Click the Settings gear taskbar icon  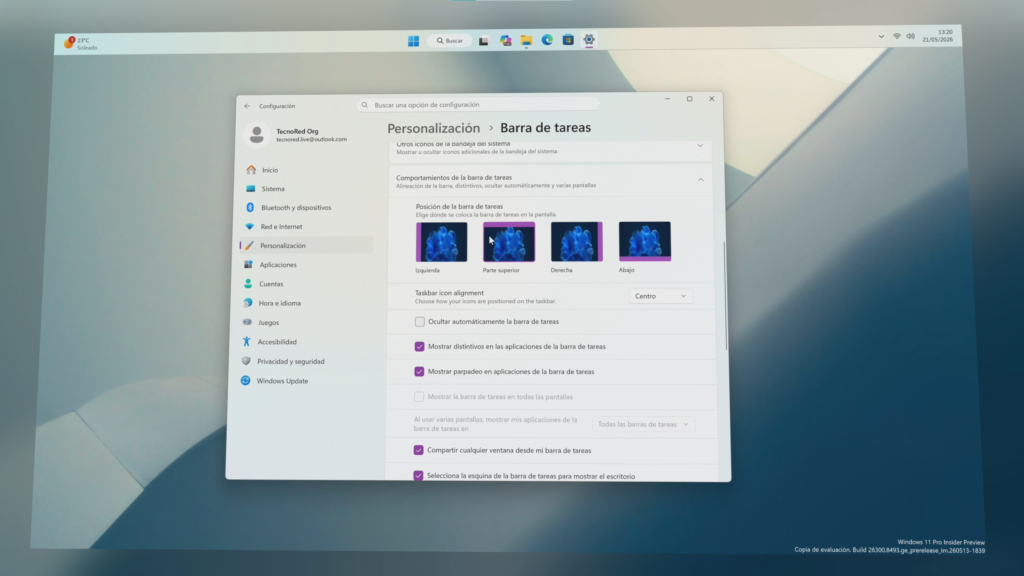(x=589, y=40)
